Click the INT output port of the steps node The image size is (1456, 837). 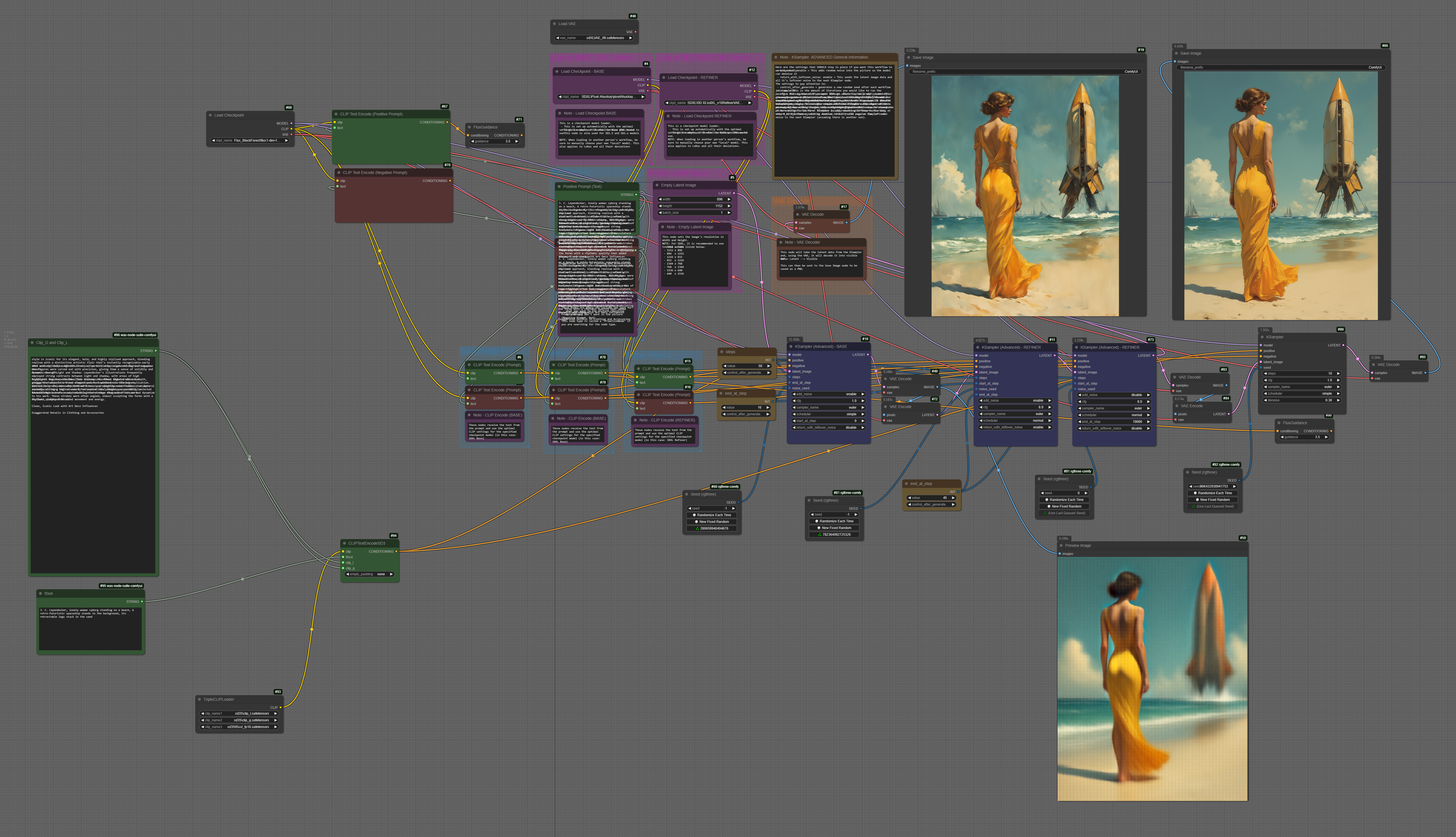pos(773,360)
